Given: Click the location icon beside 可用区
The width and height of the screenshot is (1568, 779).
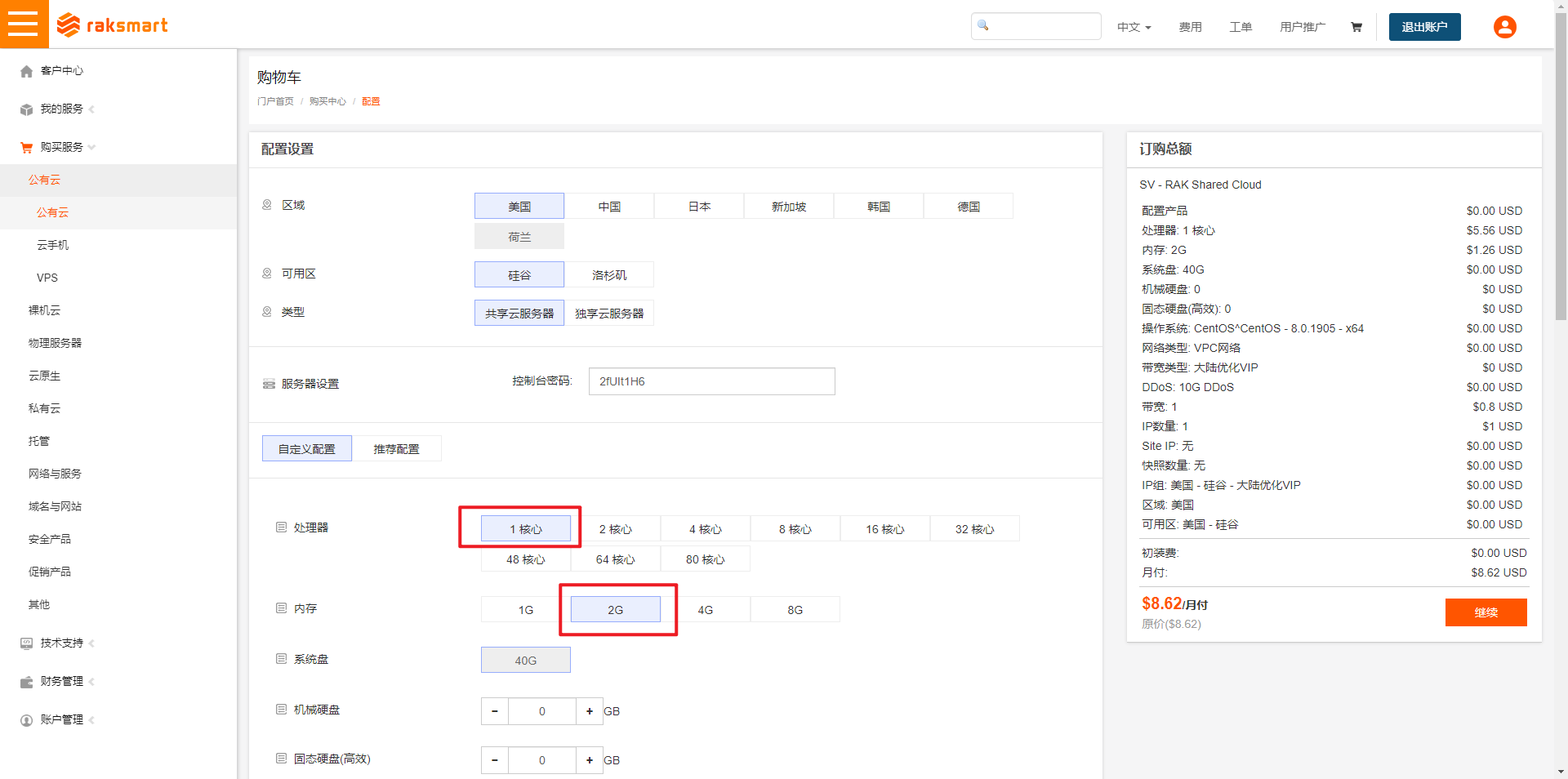Looking at the screenshot, I should click(x=267, y=274).
